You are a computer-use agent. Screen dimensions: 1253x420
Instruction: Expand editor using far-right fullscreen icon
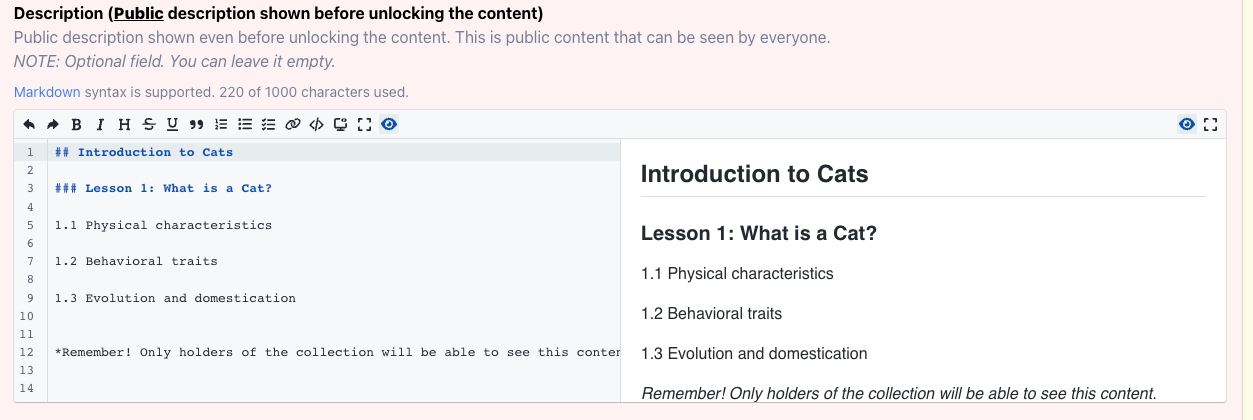pyautogui.click(x=1211, y=125)
